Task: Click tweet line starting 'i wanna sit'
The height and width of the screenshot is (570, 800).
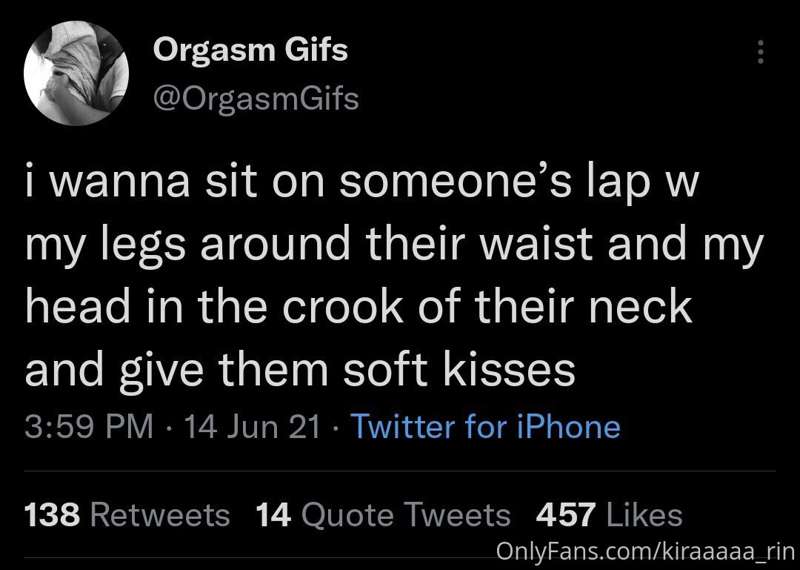Action: [x=361, y=183]
